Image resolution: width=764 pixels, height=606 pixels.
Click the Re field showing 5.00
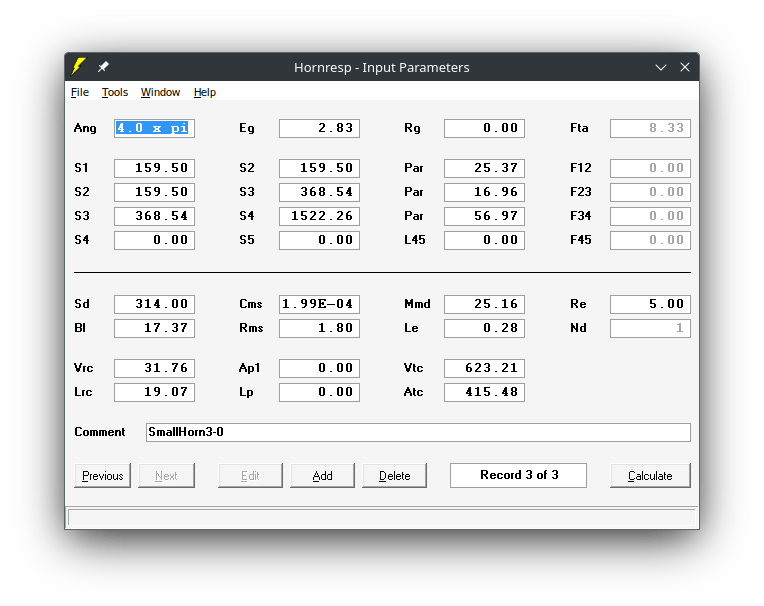(x=650, y=304)
